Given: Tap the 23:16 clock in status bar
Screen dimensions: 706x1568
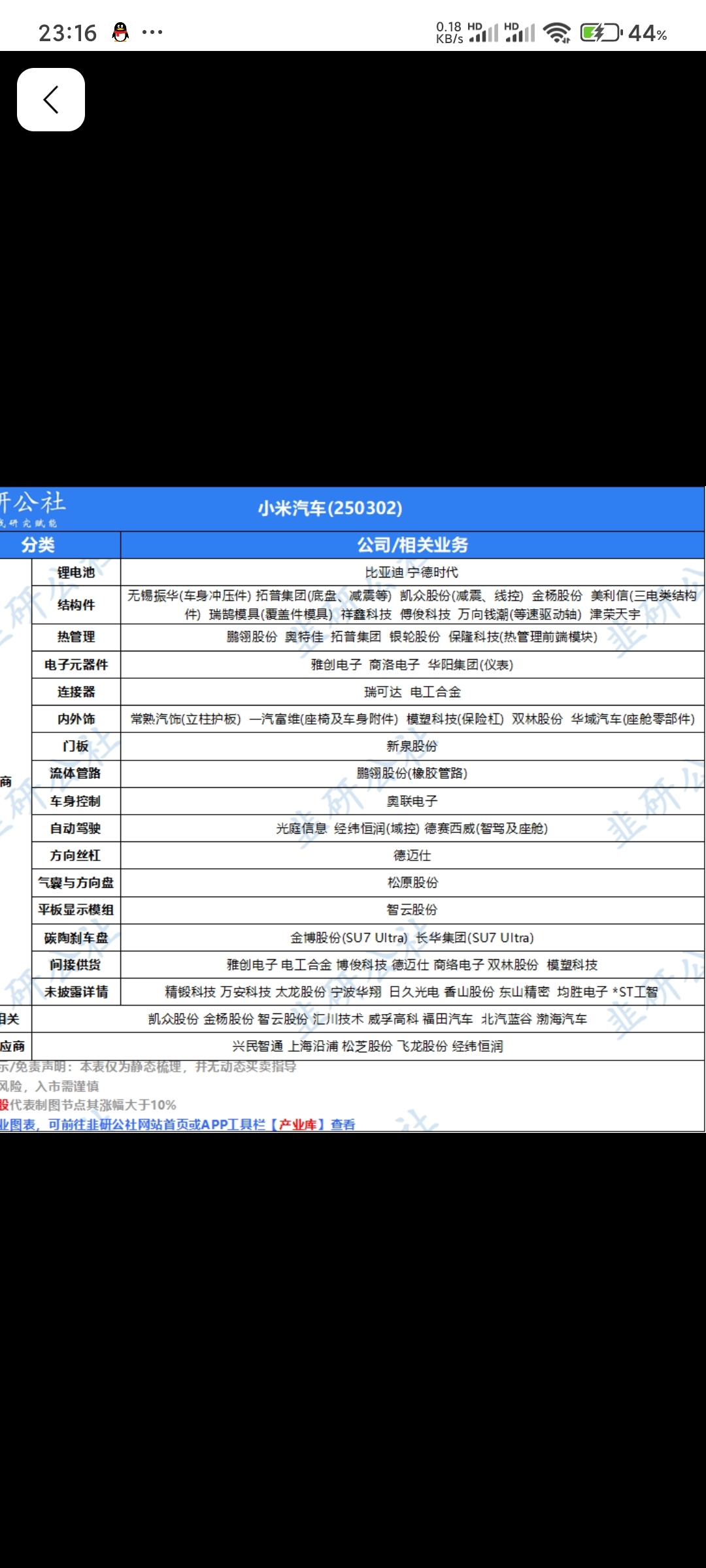Looking at the screenshot, I should [67, 33].
